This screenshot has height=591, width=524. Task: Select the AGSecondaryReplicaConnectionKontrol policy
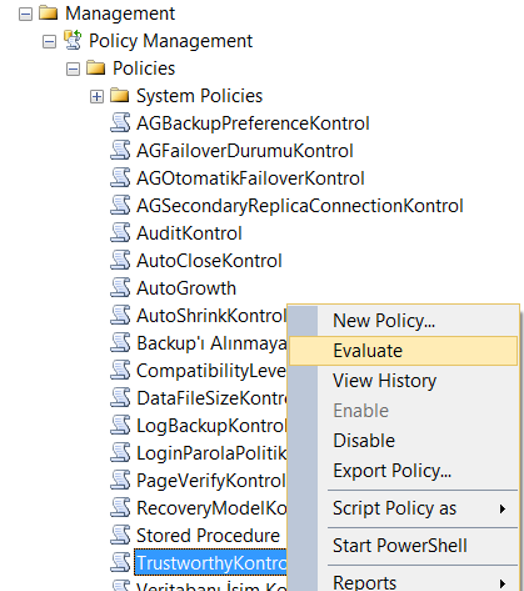click(x=300, y=206)
